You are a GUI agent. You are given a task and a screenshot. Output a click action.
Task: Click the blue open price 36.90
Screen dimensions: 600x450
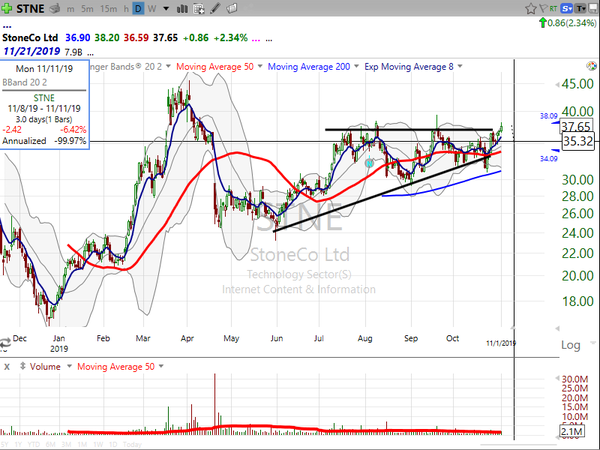[x=78, y=38]
